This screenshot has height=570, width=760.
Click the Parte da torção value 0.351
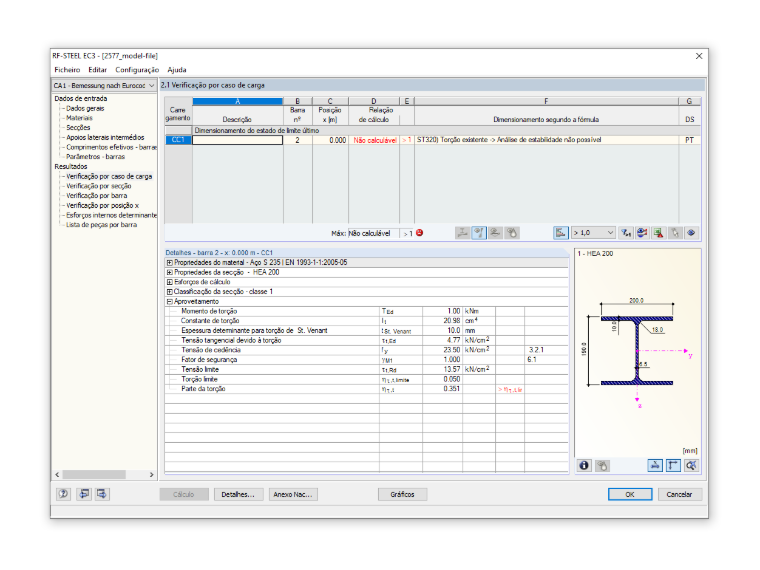(443, 389)
